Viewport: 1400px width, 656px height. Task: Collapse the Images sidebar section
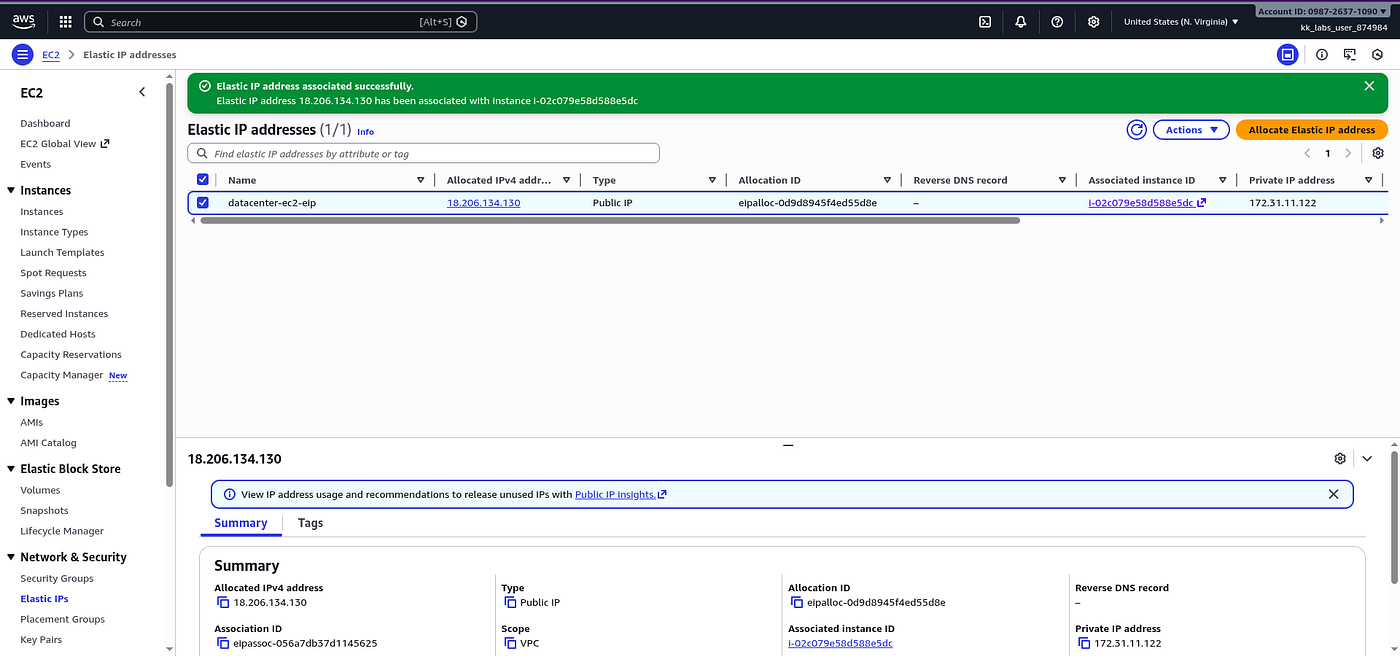(11, 401)
